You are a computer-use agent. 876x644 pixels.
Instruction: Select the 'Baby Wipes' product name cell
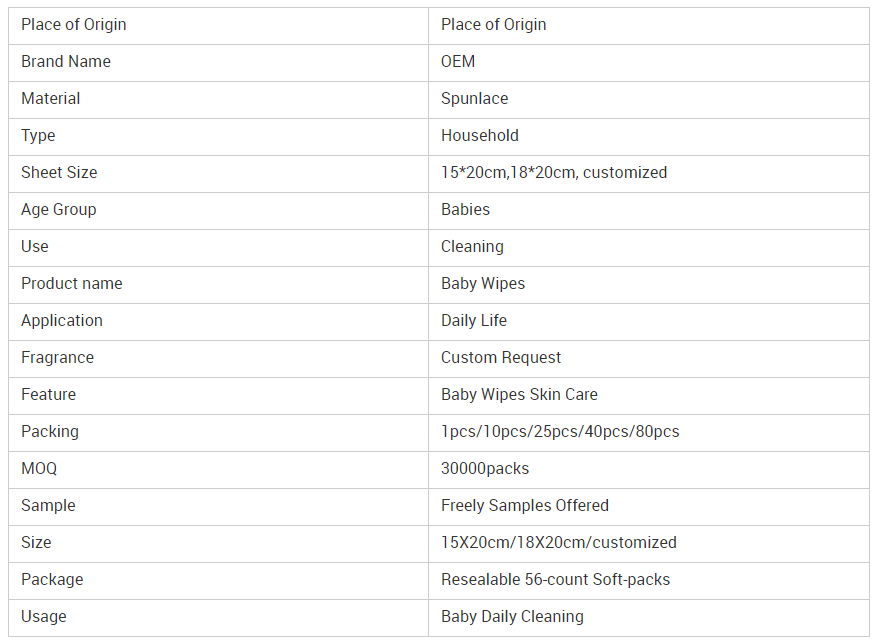coord(483,284)
